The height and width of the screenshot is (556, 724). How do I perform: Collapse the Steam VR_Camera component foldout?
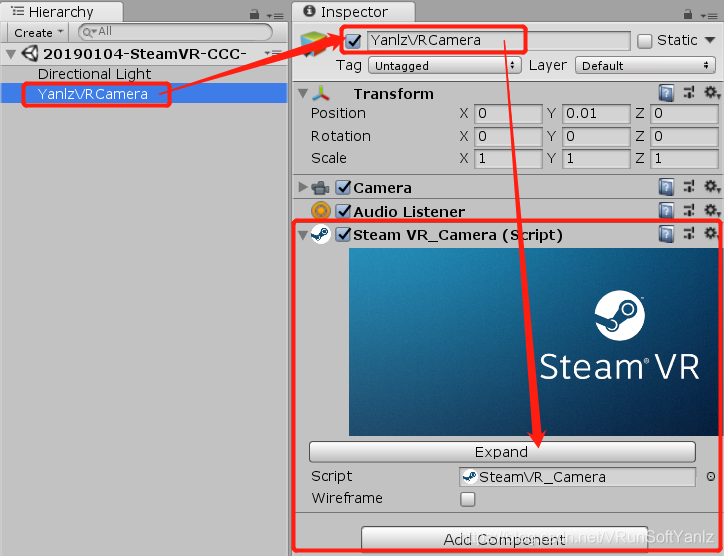303,235
